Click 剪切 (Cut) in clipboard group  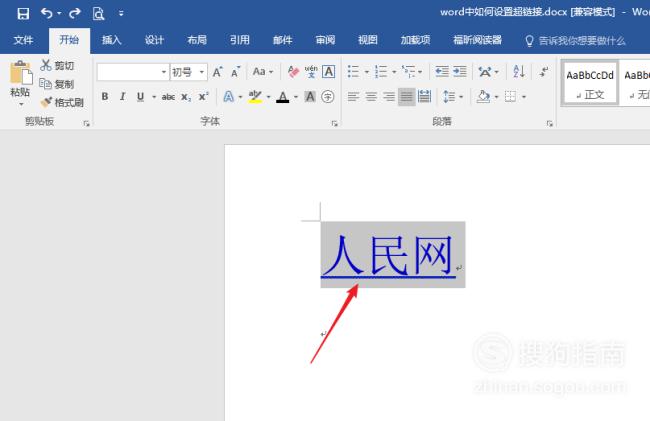[57, 65]
